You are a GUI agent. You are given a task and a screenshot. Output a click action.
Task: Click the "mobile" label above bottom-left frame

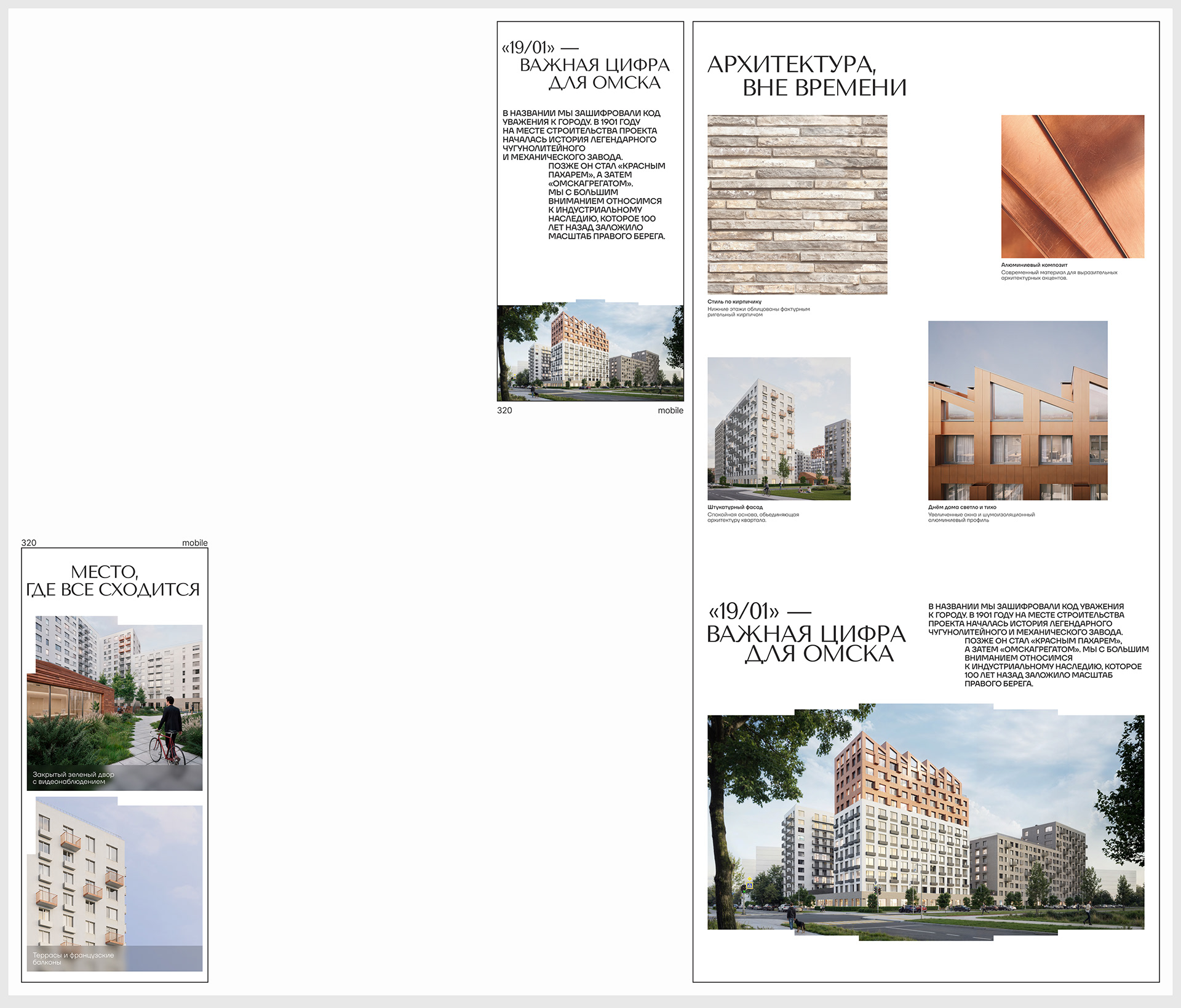click(195, 543)
